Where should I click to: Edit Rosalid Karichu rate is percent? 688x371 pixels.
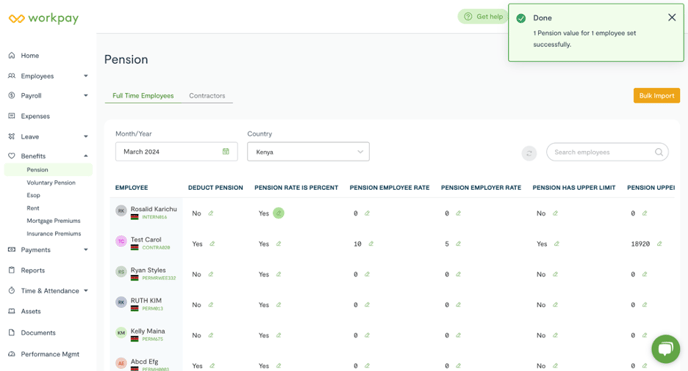[279, 213]
